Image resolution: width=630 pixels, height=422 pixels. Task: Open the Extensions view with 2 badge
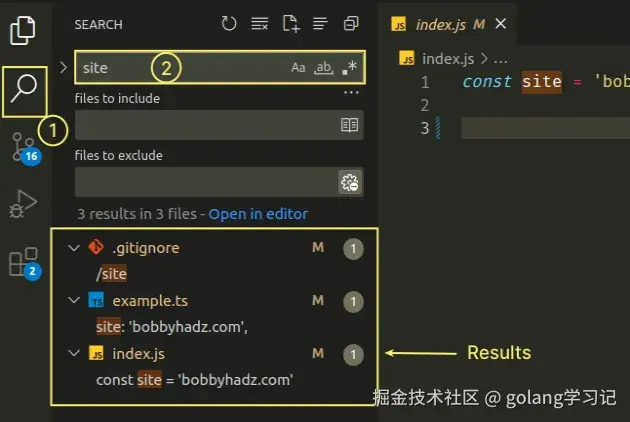(x=24, y=263)
